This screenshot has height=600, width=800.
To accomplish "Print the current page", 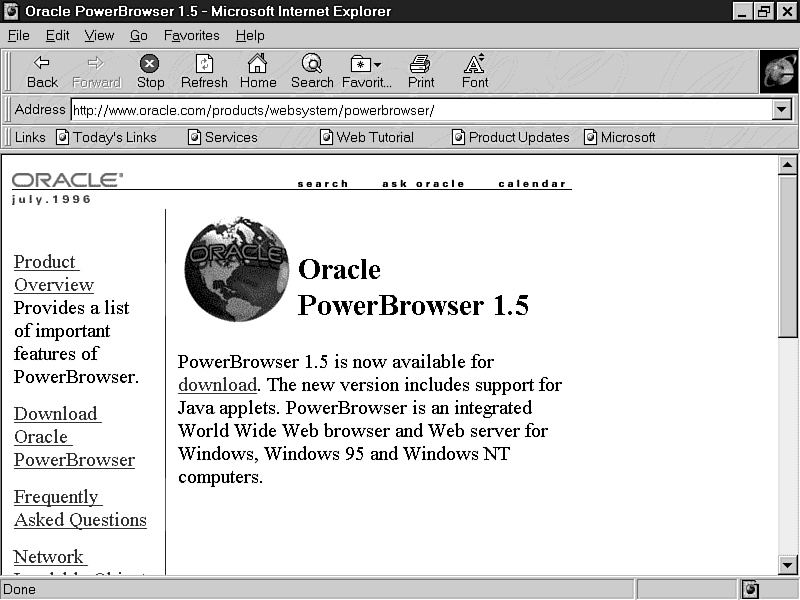I will (421, 72).
